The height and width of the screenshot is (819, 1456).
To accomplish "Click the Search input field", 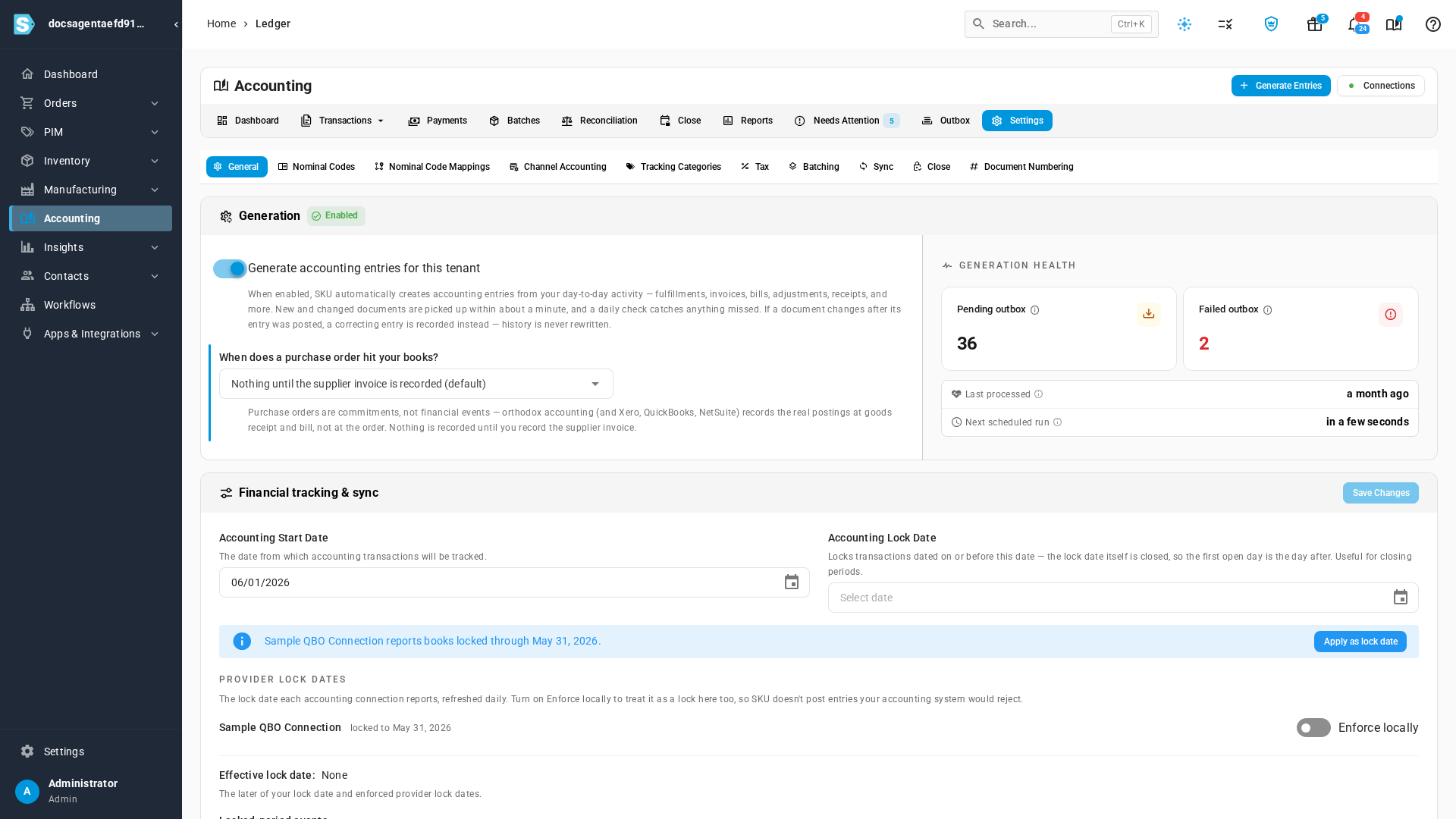I will pos(1061,24).
